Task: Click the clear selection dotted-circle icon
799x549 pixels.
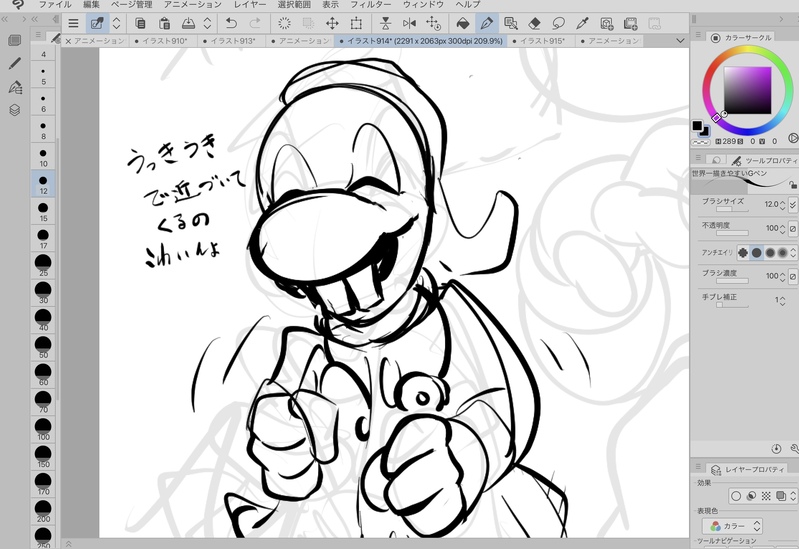Action: point(284,23)
